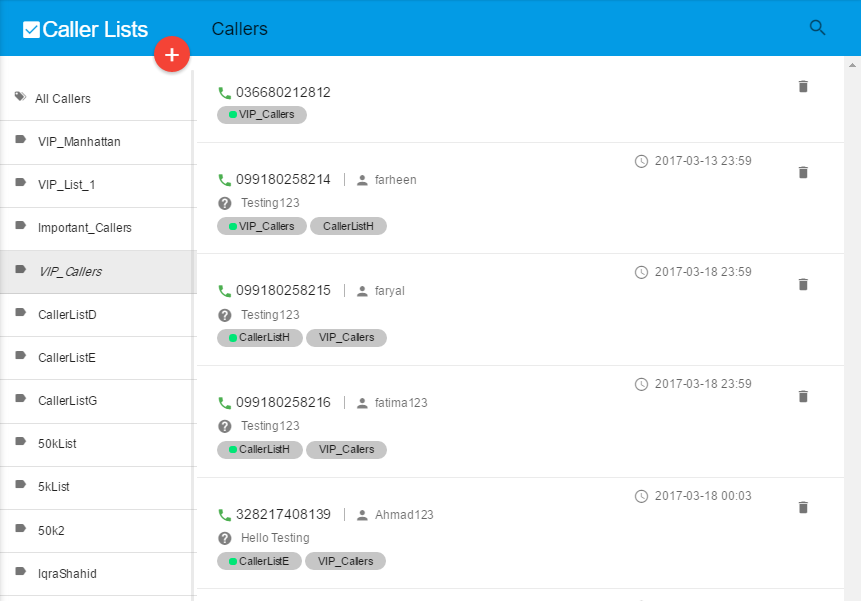The height and width of the screenshot is (601, 861).
Task: Select the 50kList caller list
Action: pos(98,444)
